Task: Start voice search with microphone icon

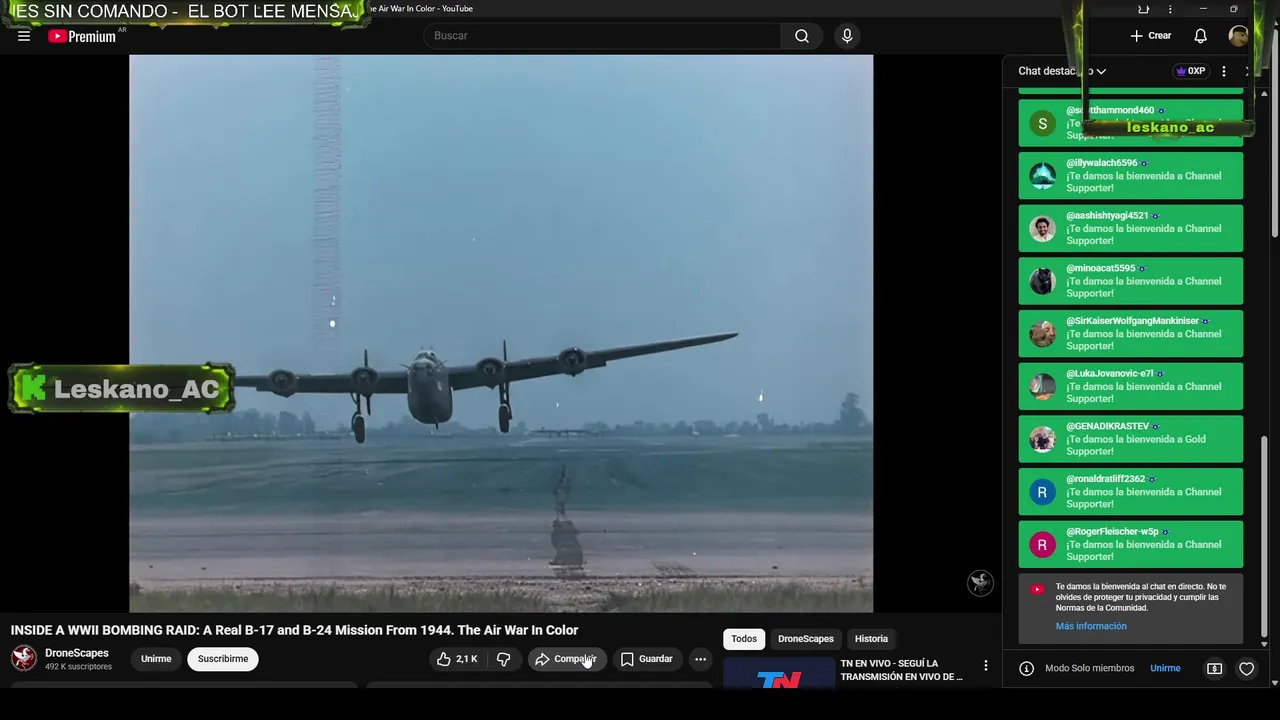Action: 847,36
